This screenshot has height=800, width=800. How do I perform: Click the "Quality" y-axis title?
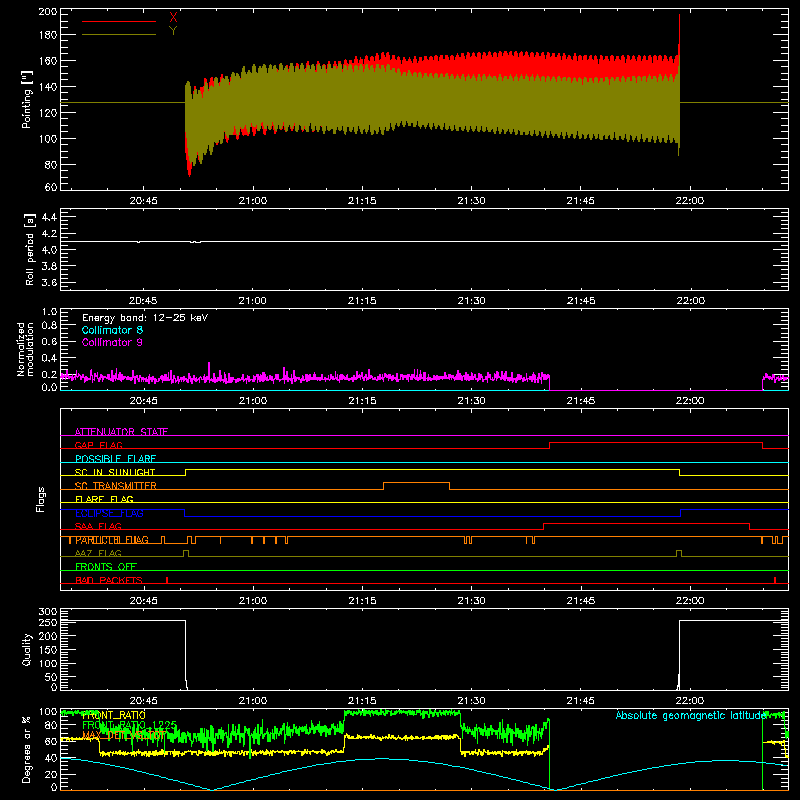click(x=27, y=649)
